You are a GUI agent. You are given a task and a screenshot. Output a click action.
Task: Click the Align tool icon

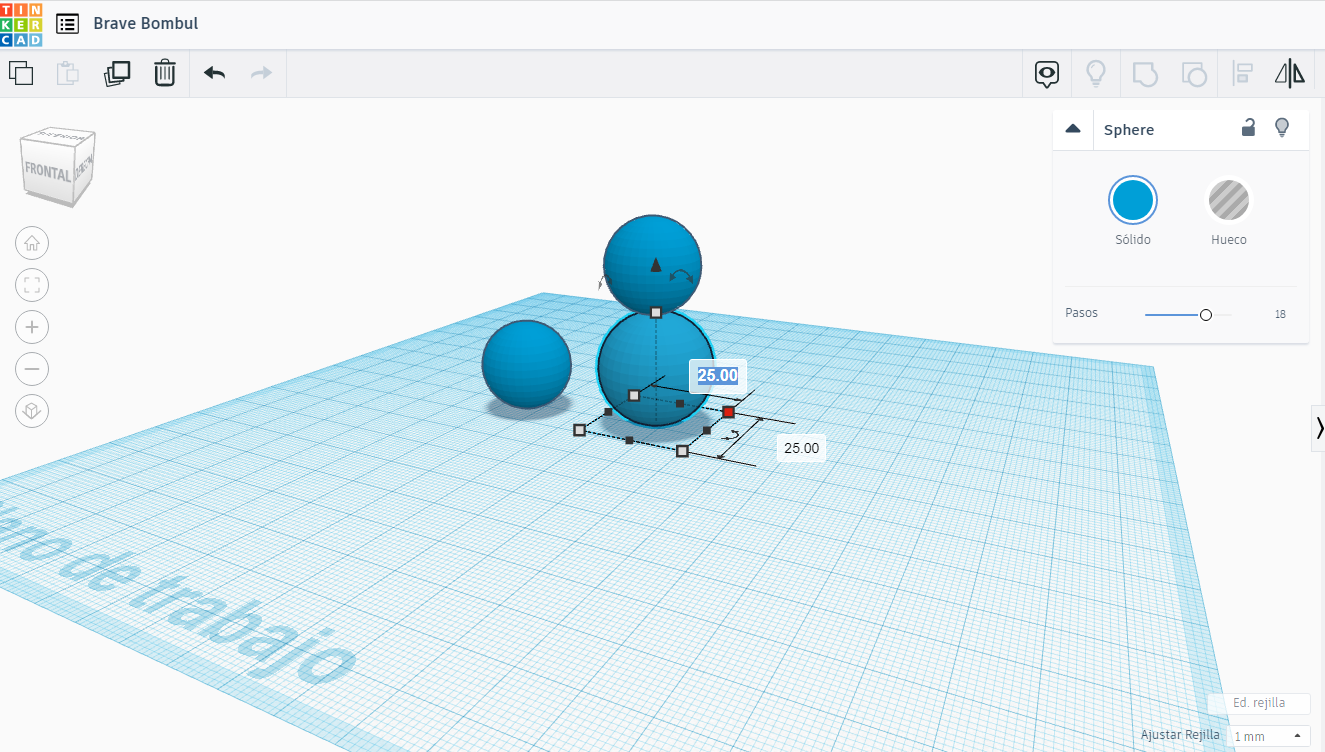pos(1243,73)
